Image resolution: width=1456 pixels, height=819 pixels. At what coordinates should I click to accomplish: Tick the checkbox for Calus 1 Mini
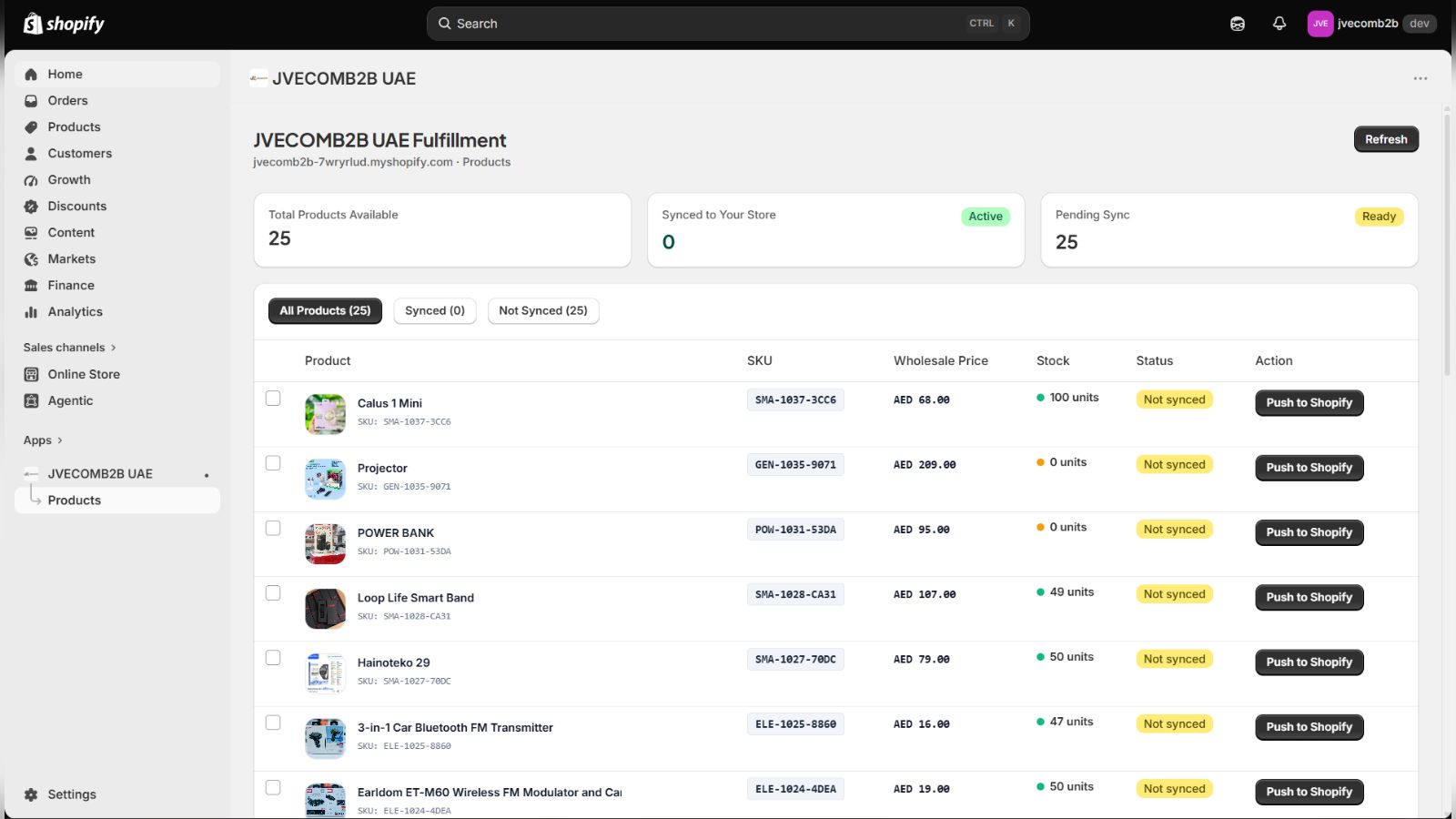pos(273,398)
